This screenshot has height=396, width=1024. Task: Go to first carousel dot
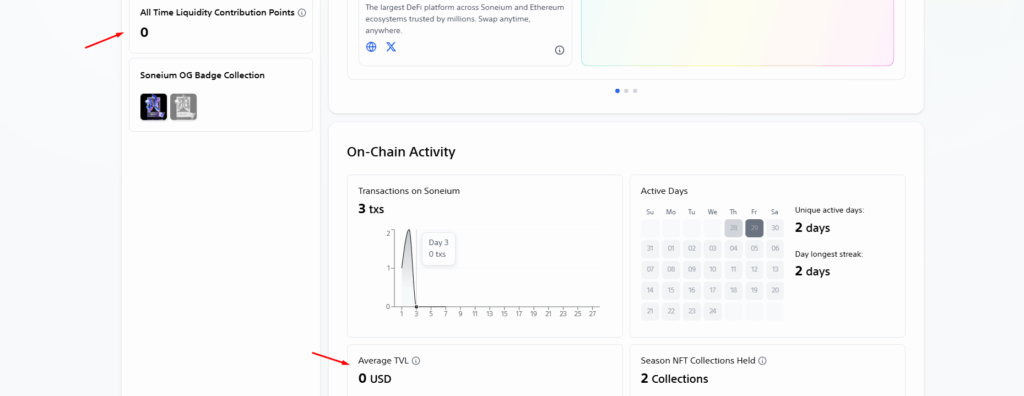click(x=618, y=91)
